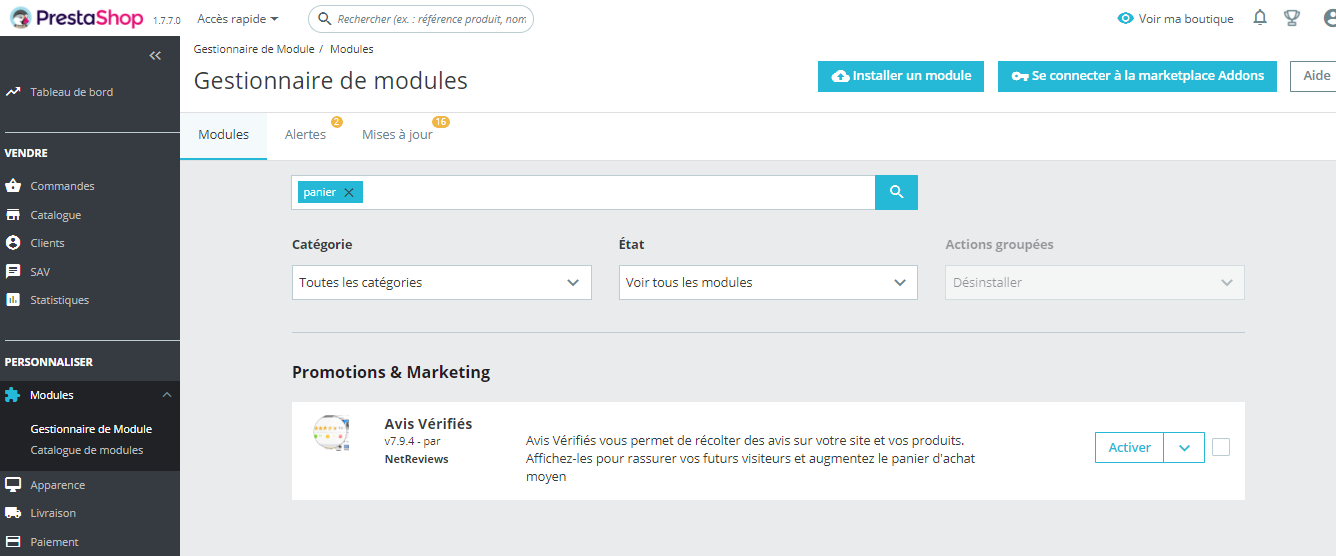
Task: Click the blue module search button
Action: point(896,192)
